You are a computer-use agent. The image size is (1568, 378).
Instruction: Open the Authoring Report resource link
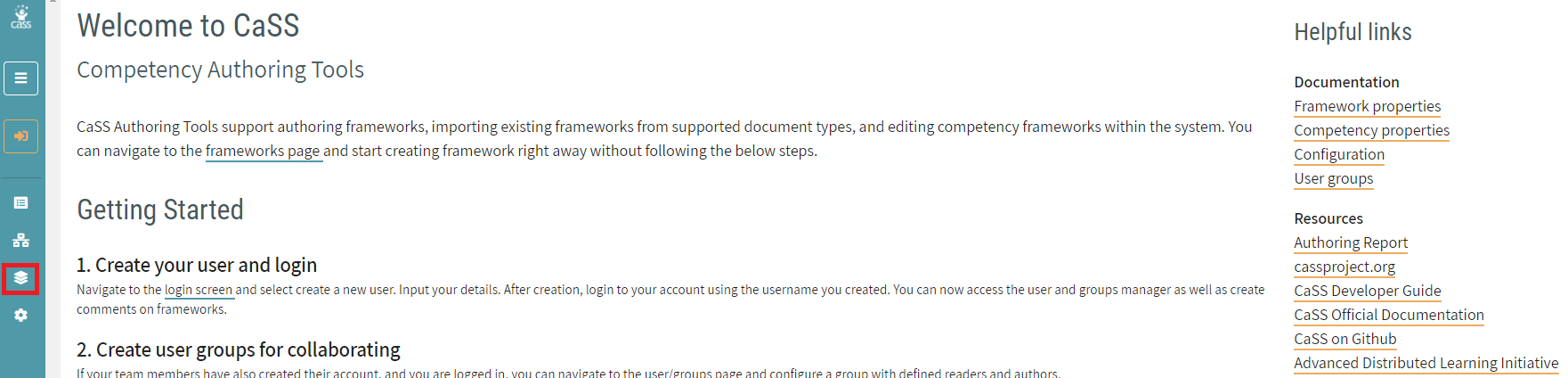tap(1351, 242)
